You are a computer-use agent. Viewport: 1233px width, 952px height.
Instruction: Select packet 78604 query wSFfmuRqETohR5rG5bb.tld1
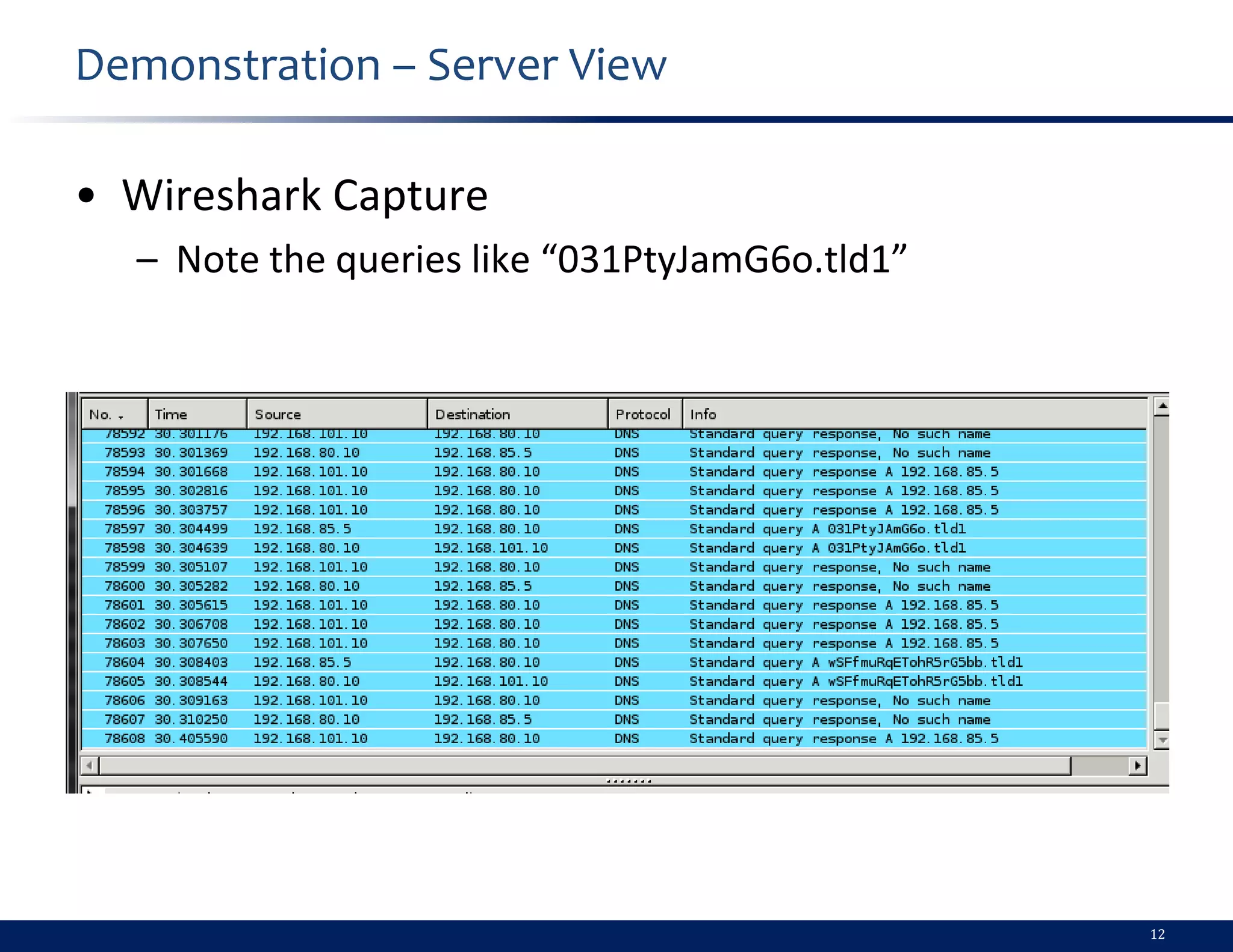click(x=613, y=663)
